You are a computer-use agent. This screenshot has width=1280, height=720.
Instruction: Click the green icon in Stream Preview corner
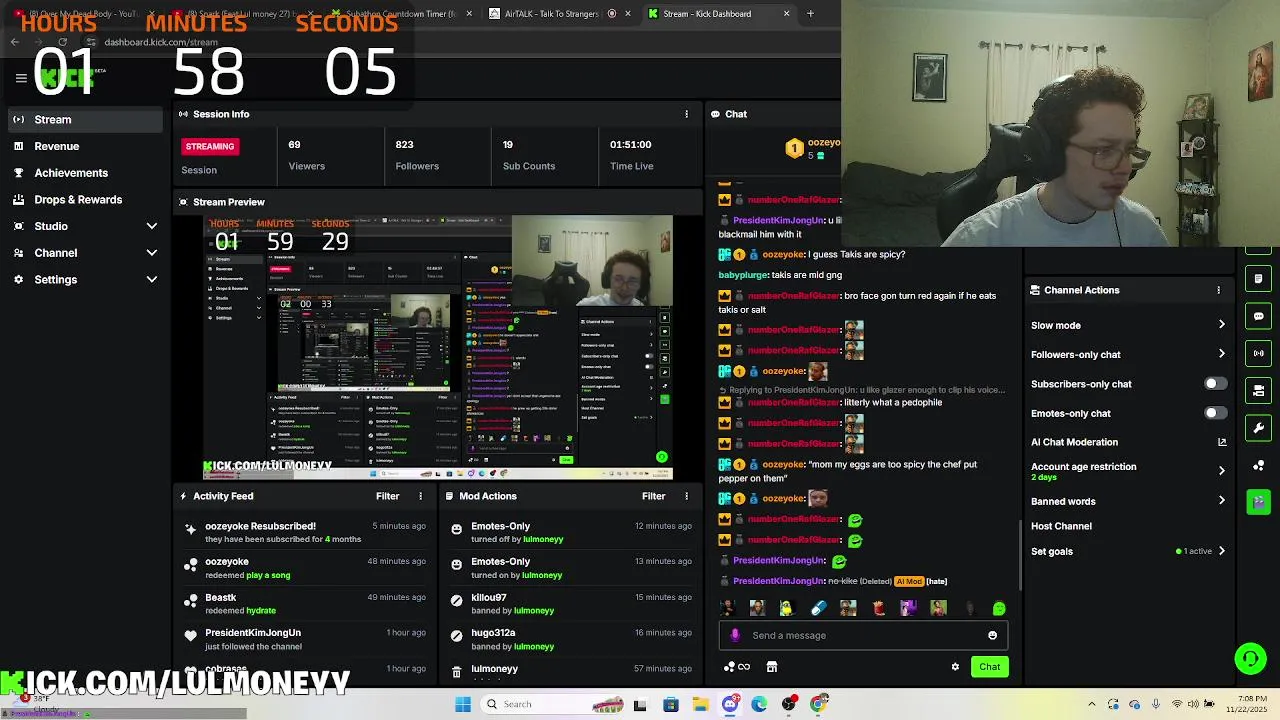click(x=661, y=457)
